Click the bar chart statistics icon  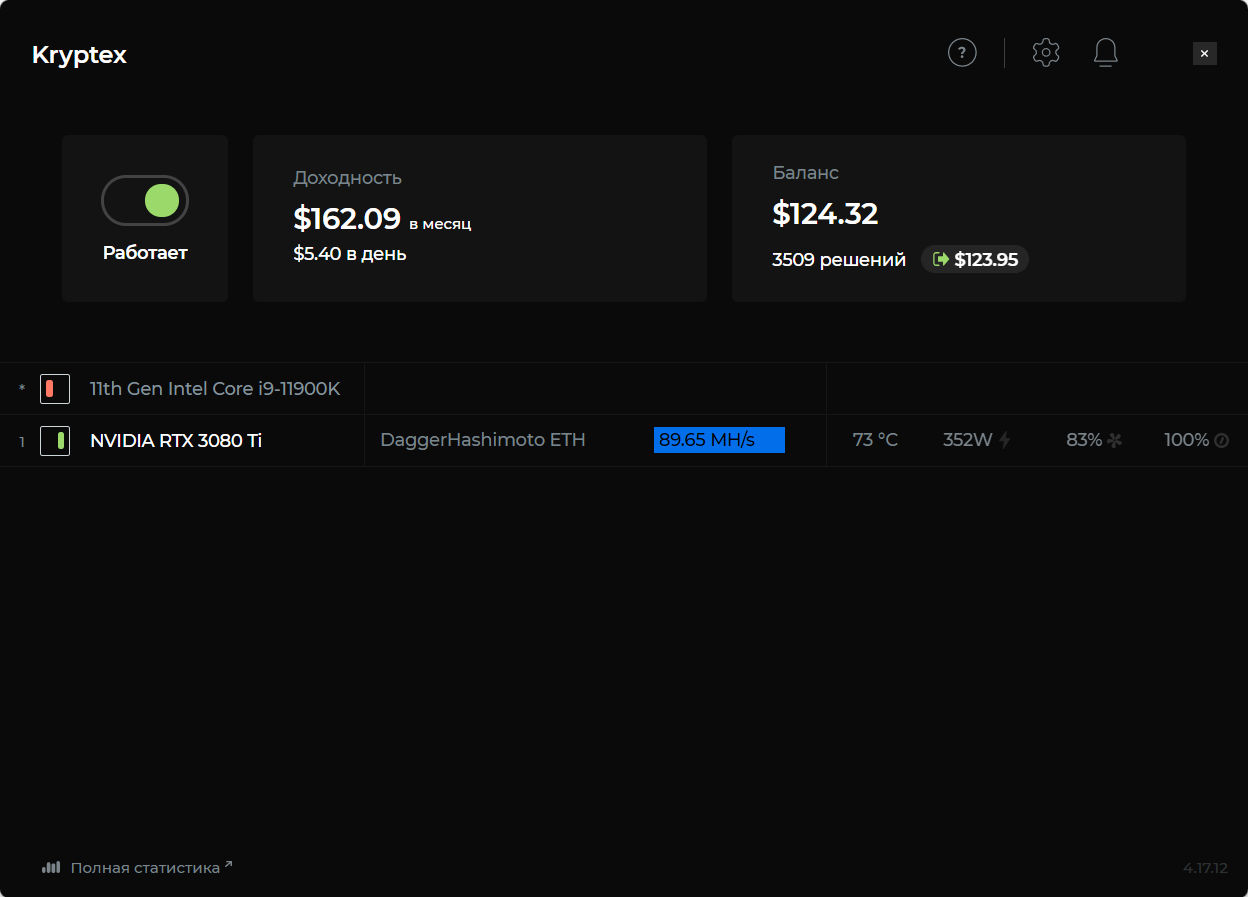(51, 867)
